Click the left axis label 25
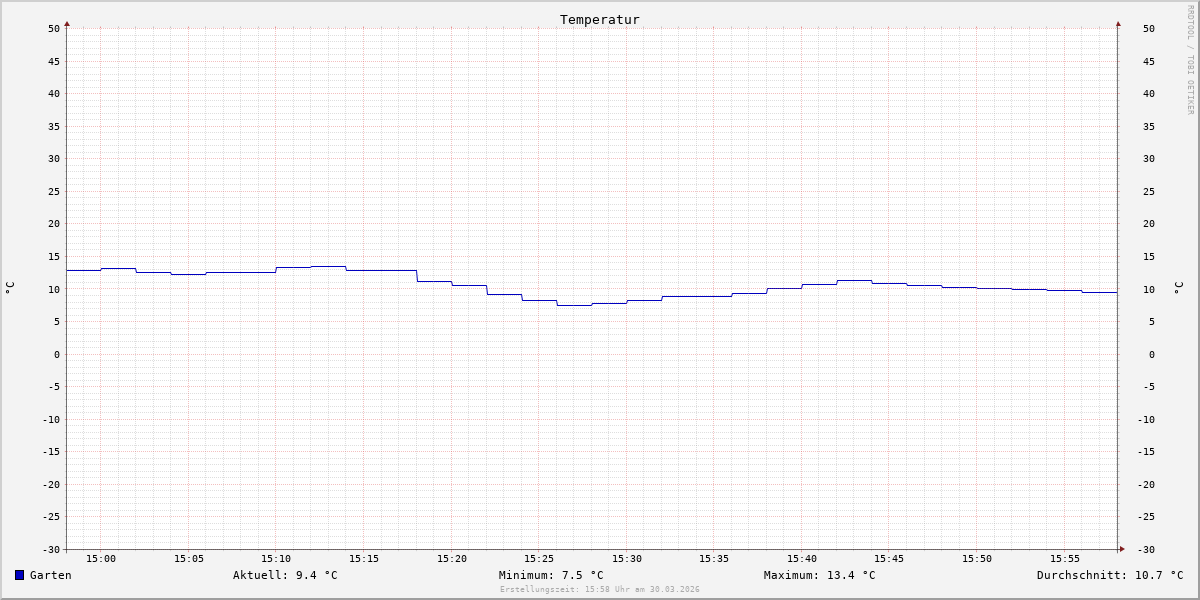This screenshot has height=600, width=1200. [54, 191]
